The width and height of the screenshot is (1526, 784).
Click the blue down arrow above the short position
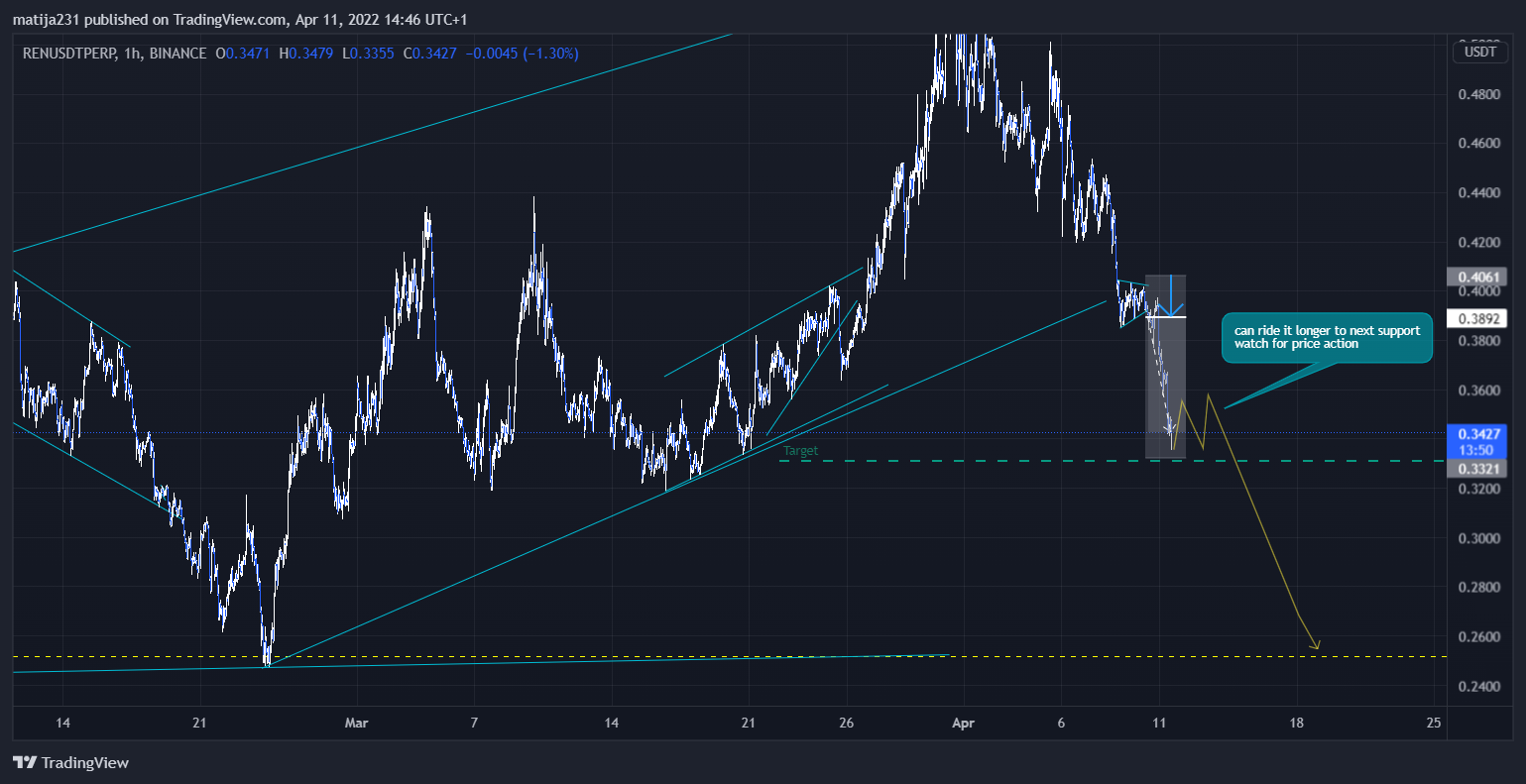(1171, 295)
